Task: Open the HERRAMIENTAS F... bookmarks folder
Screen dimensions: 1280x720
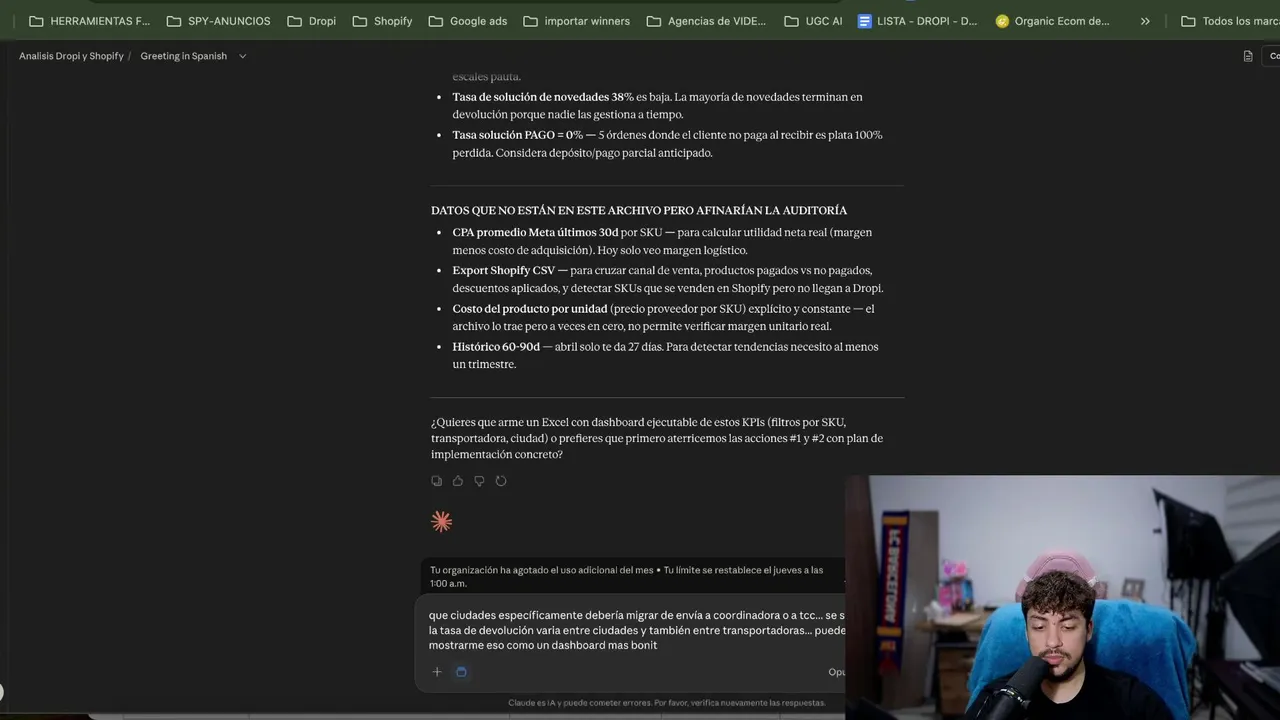Action: pos(89,21)
